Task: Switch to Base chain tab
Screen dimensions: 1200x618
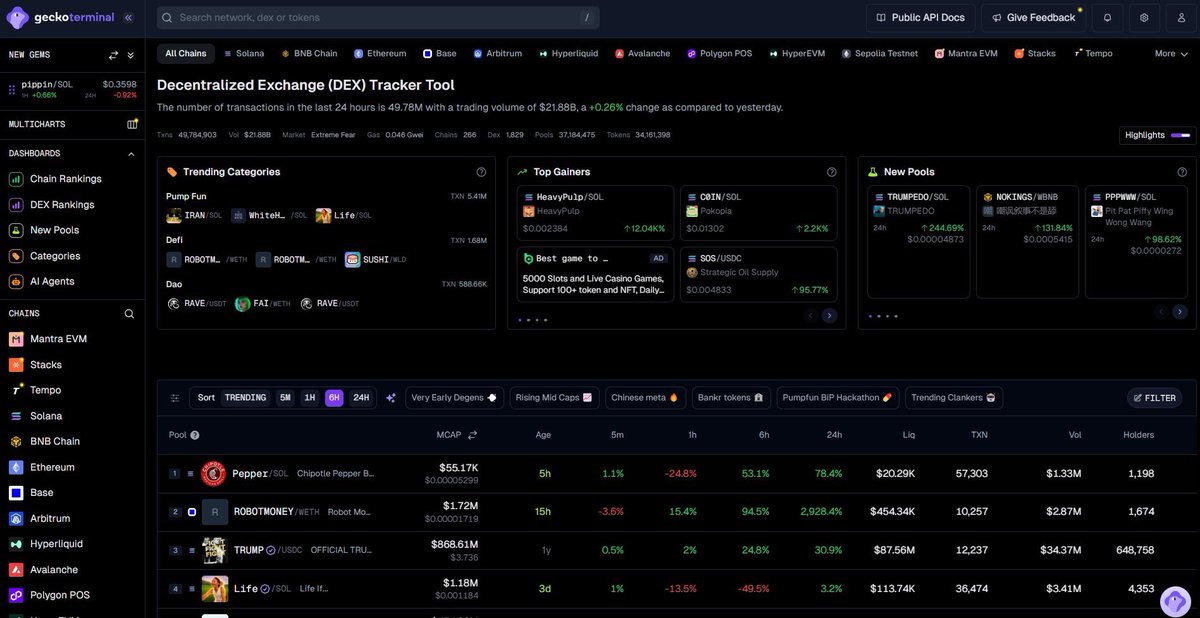Action: click(440, 54)
